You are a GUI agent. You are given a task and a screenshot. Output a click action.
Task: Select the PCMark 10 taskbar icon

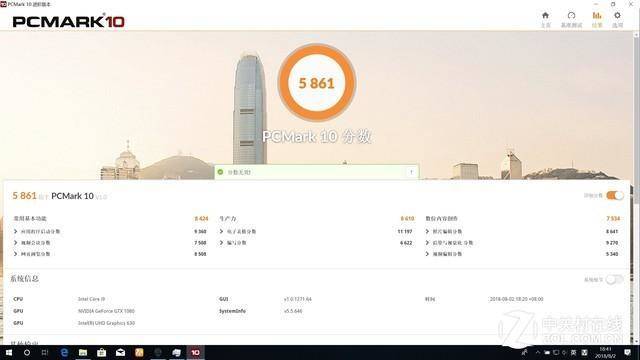[196, 352]
